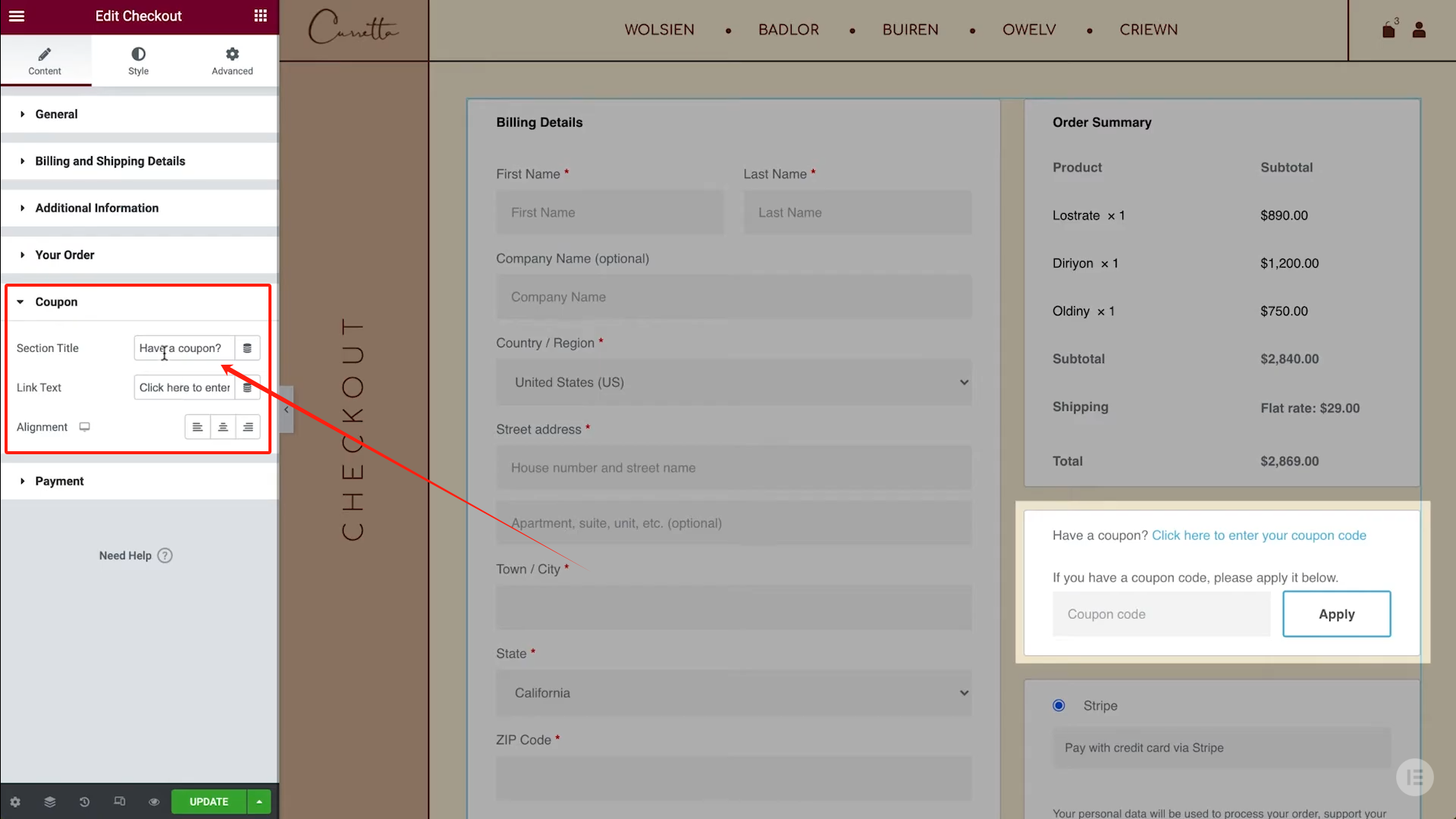The width and height of the screenshot is (1456, 819).
Task: Open page Settings via the gear icon
Action: tap(14, 802)
